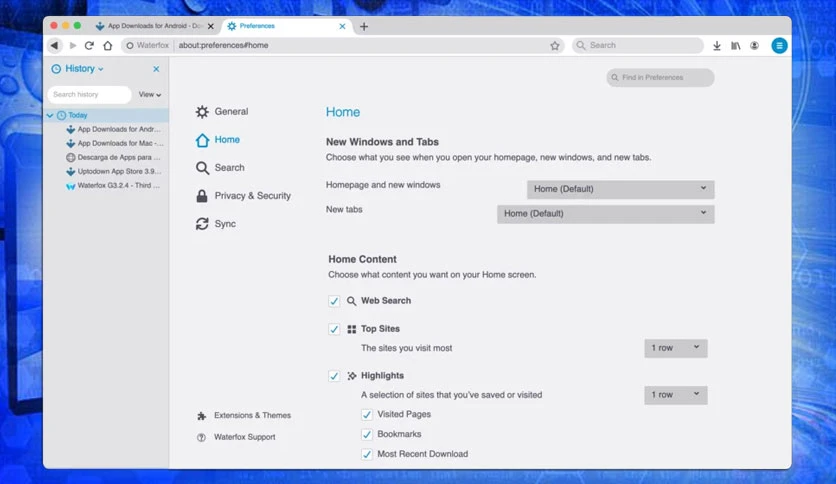Uncheck the Highlights checkbox

coord(334,376)
